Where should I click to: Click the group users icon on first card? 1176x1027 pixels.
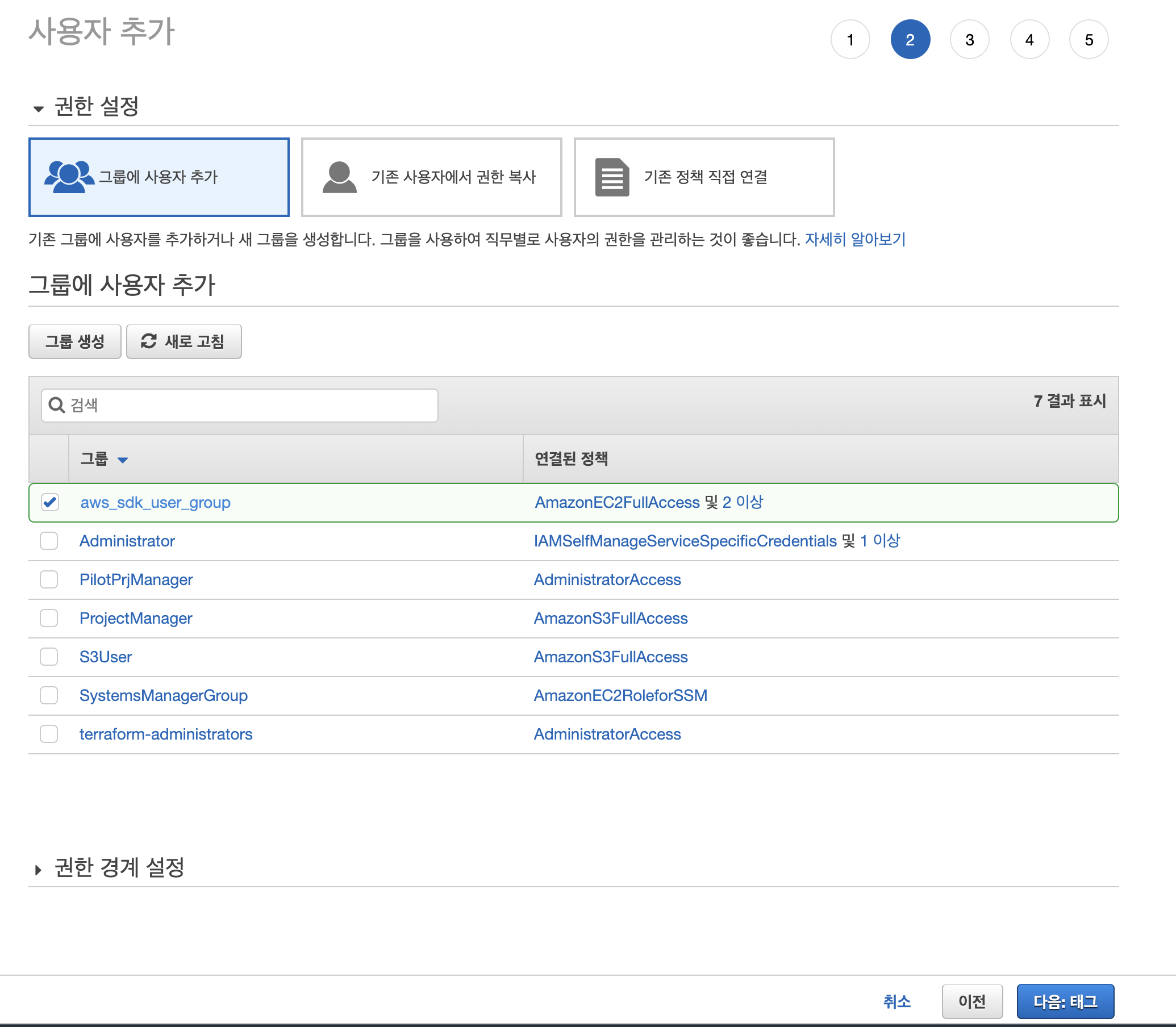(x=69, y=177)
